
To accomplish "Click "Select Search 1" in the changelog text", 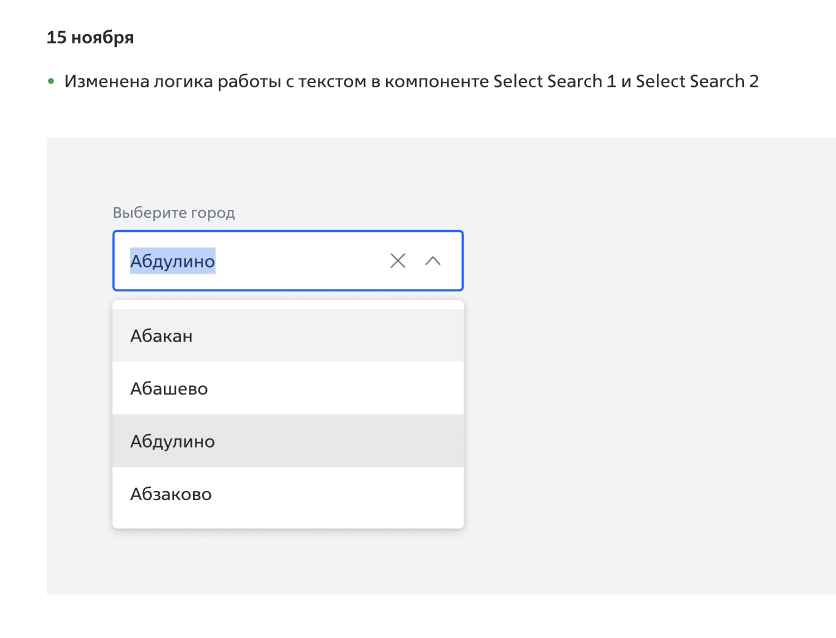I will pyautogui.click(x=555, y=81).
